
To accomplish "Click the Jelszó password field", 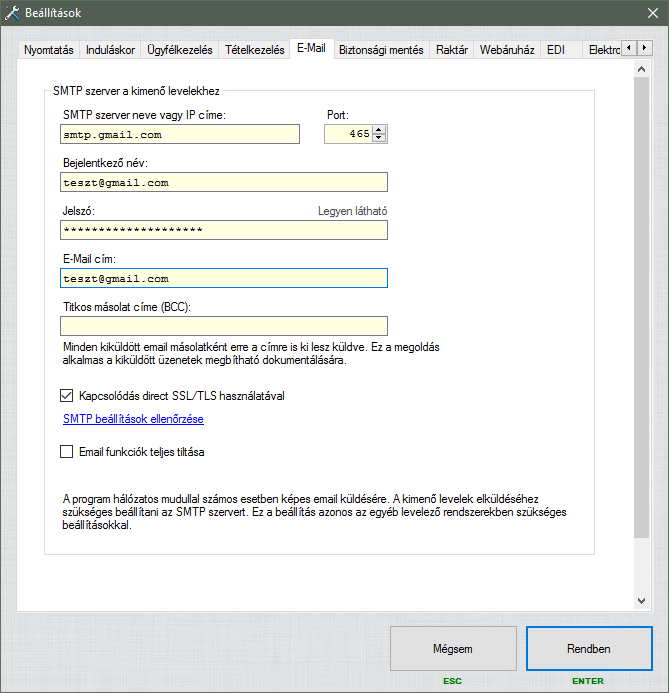I will [224, 230].
